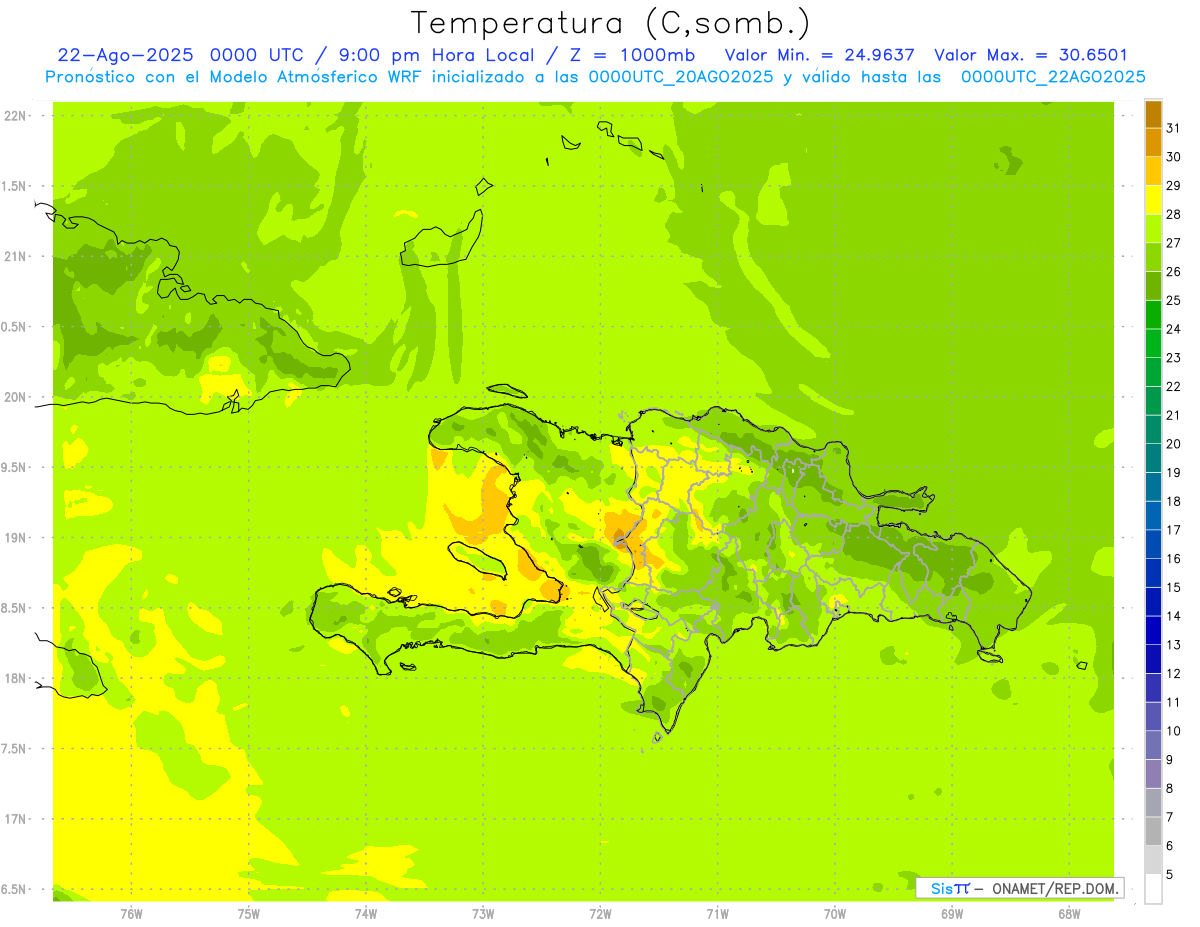Image resolution: width=1200 pixels, height=927 pixels.
Task: Click the '29' value on the color scale
Action: (1174, 186)
